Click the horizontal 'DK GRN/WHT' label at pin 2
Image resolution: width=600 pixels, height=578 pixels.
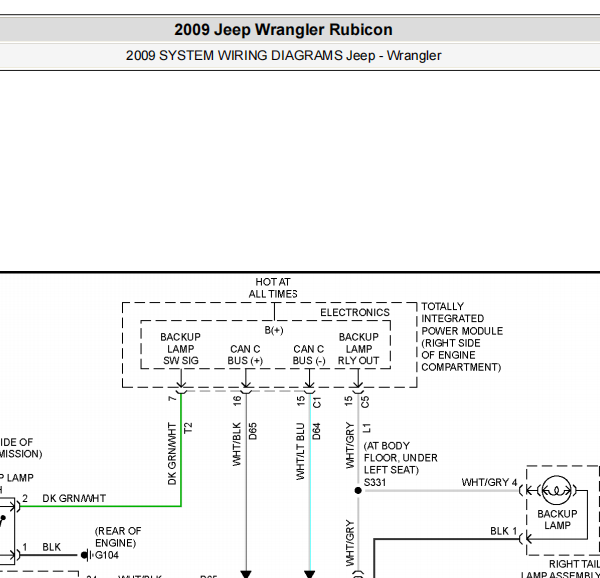[x=74, y=498]
